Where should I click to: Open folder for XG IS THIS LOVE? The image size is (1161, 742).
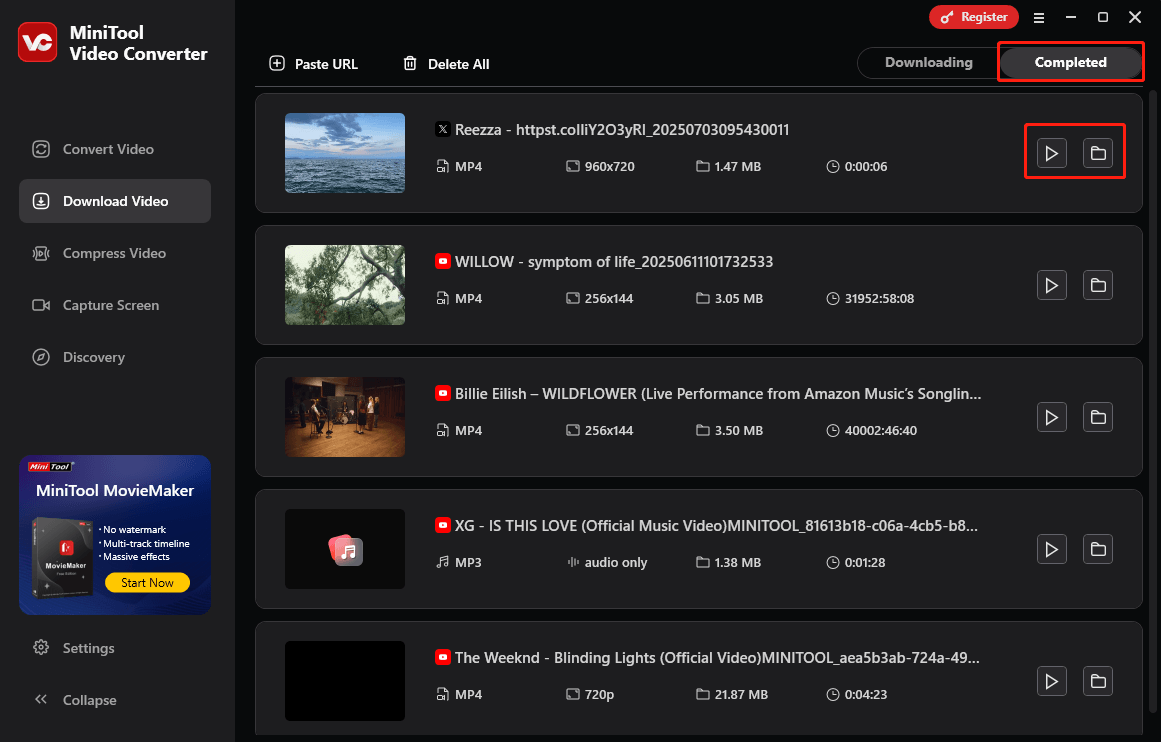[x=1098, y=549]
